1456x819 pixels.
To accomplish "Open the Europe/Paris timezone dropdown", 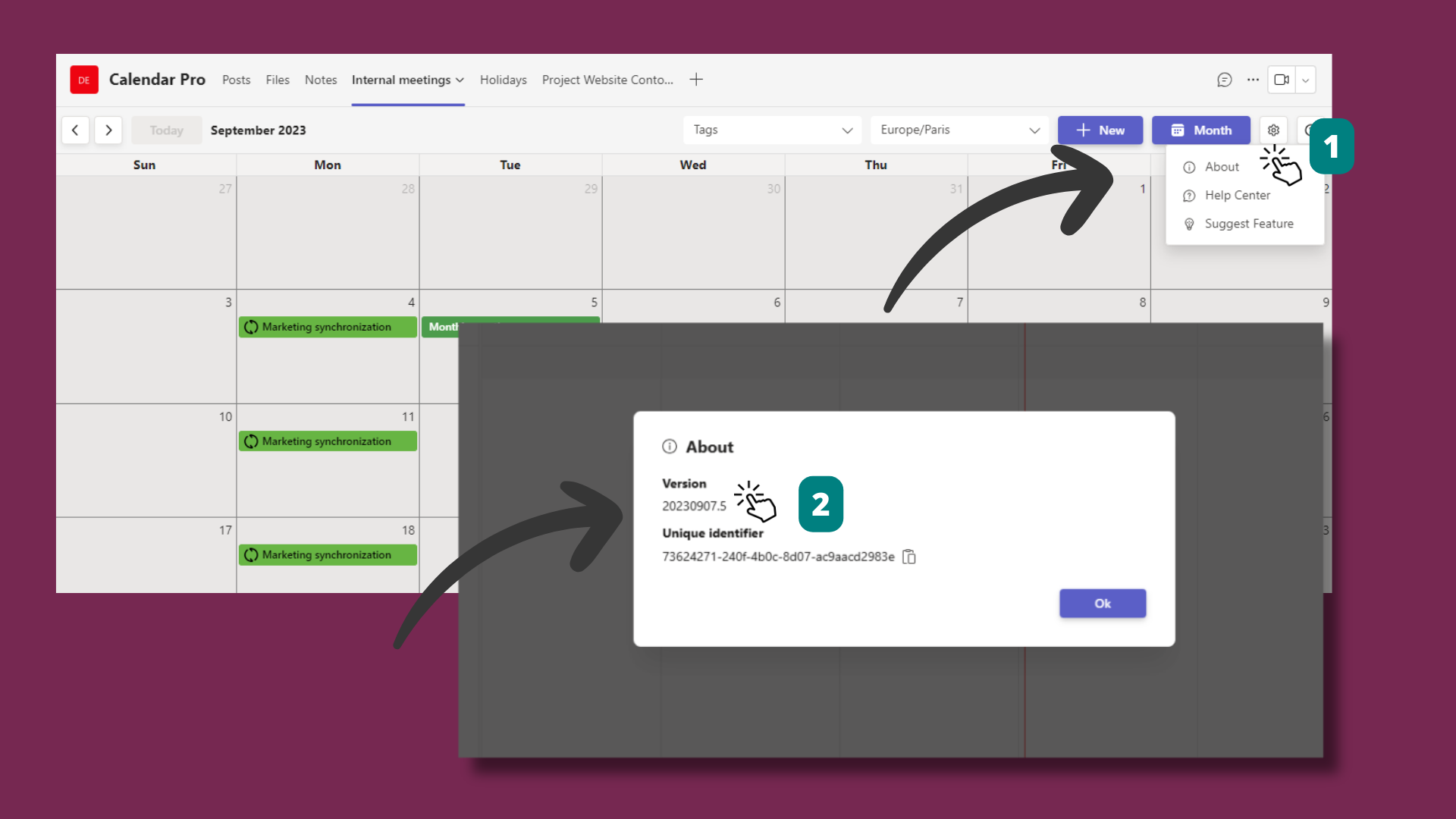I will pos(959,130).
